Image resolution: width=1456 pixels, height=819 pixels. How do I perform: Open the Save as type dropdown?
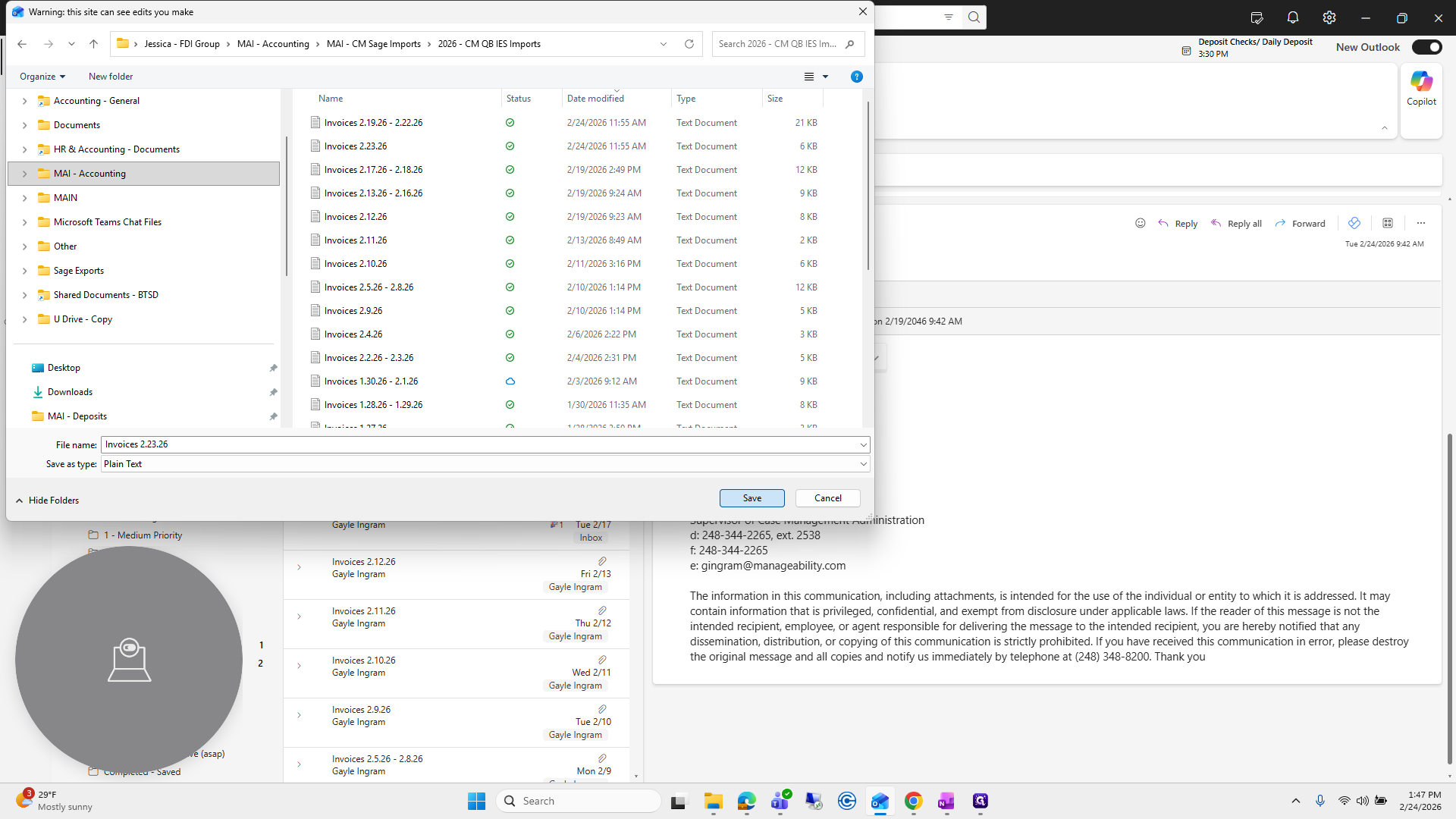click(x=485, y=464)
